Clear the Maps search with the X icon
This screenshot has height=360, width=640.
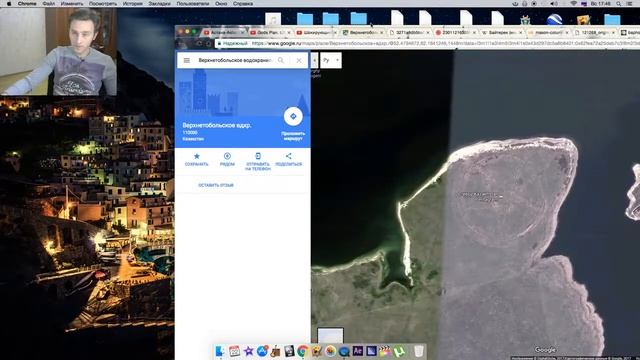pos(299,60)
